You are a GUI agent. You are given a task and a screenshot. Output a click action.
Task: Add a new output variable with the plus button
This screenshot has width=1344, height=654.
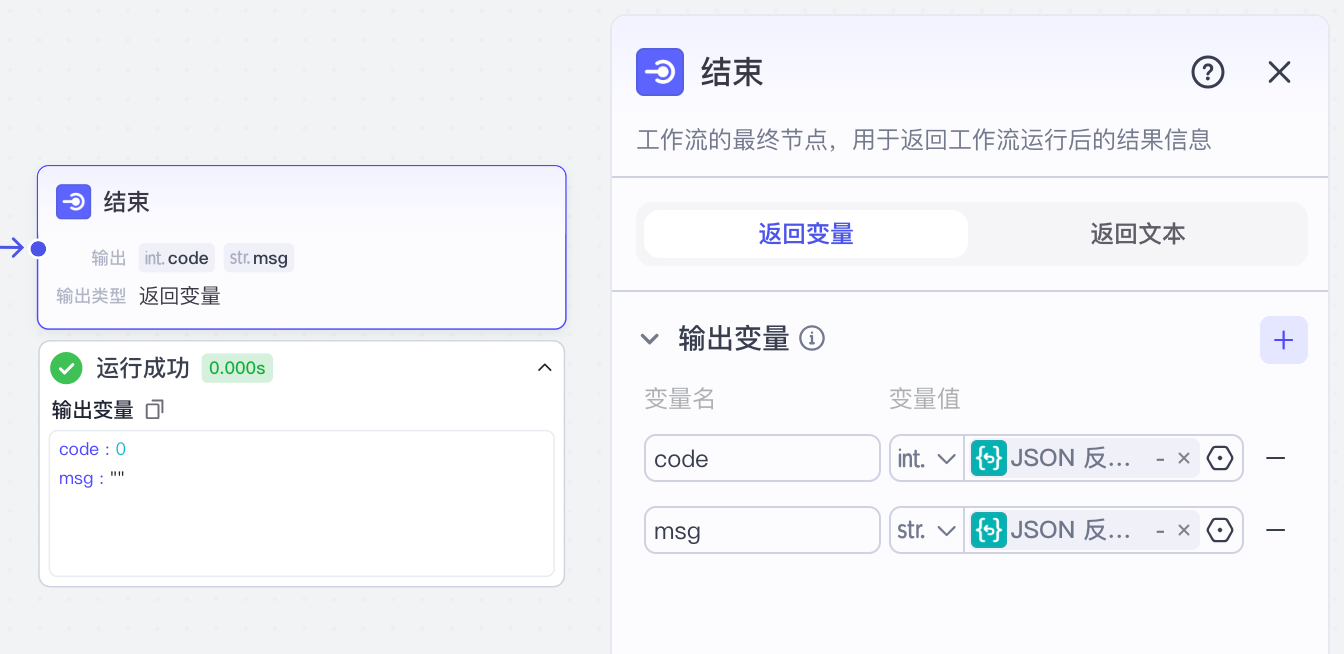1283,340
